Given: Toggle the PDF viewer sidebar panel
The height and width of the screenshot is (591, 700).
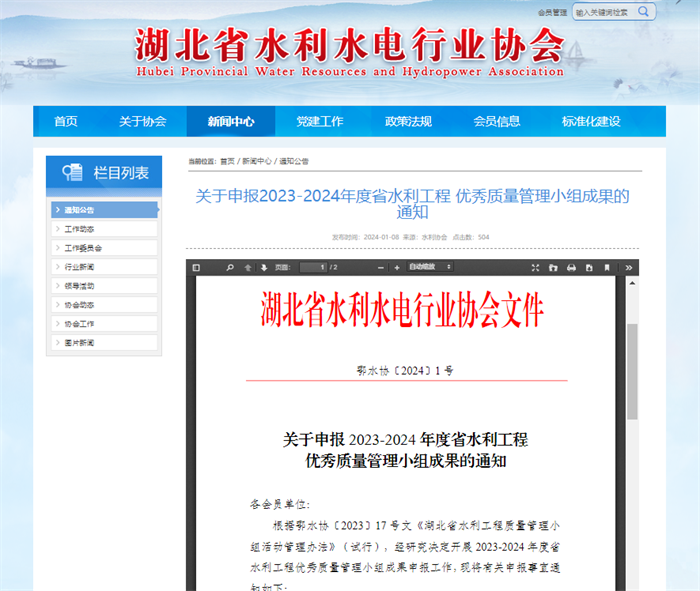Looking at the screenshot, I should point(196,268).
